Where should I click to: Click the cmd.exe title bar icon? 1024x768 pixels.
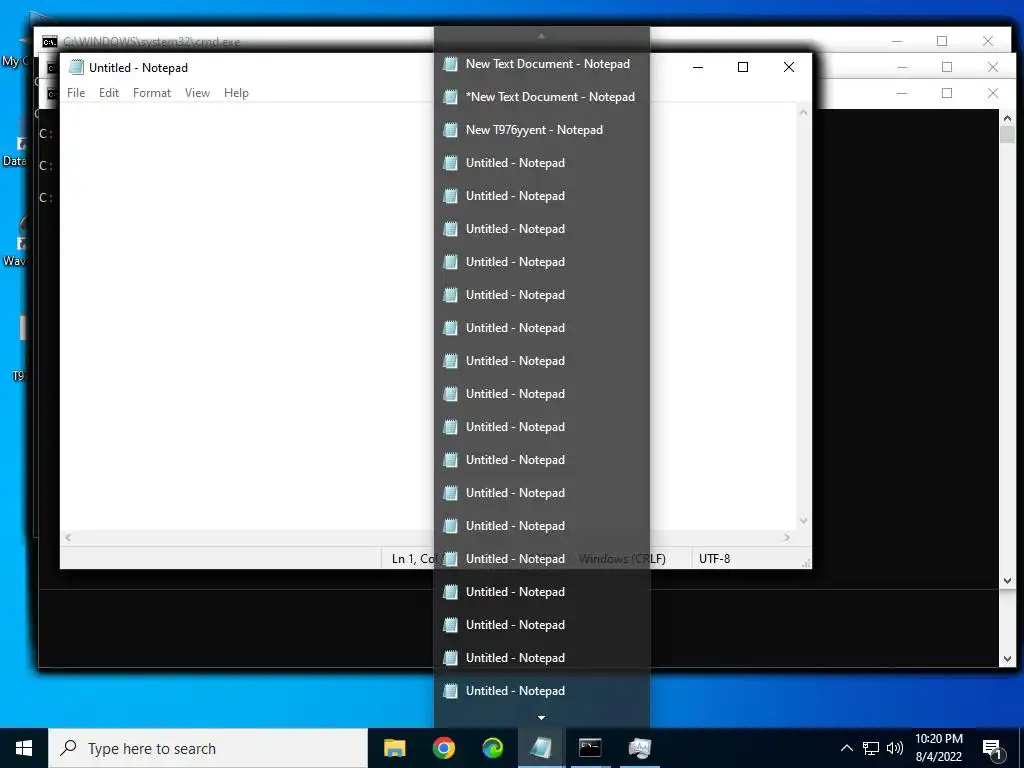click(50, 42)
